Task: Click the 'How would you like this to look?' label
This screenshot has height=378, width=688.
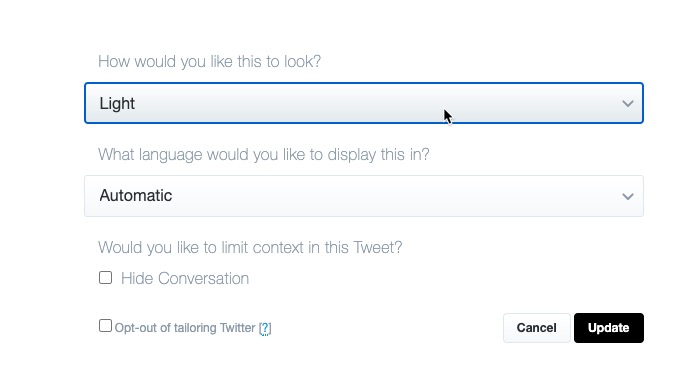Action: point(209,61)
